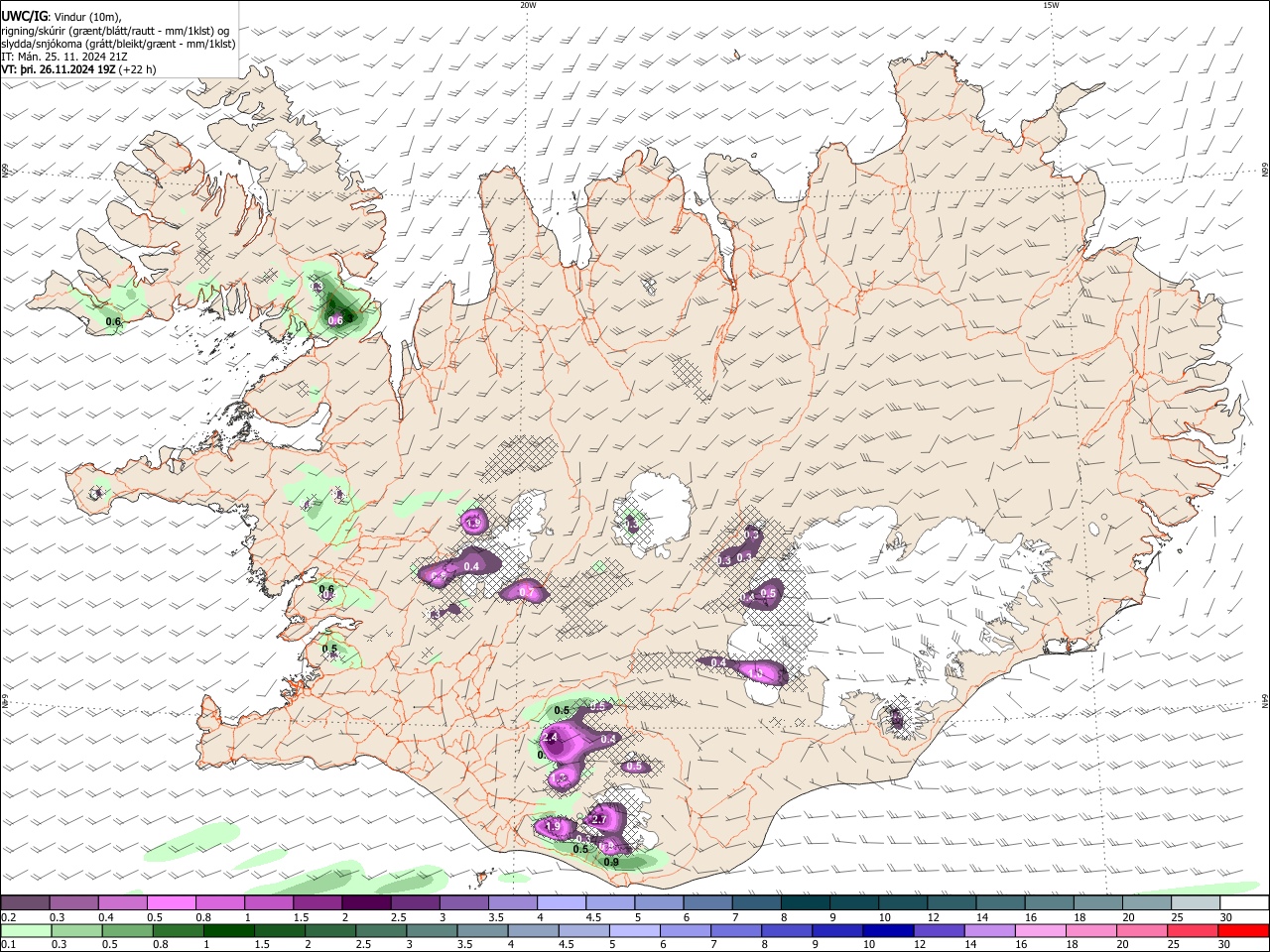This screenshot has height=952, width=1270.
Task: Click the '20W' longitude label at the top edge
Action: click(x=528, y=5)
